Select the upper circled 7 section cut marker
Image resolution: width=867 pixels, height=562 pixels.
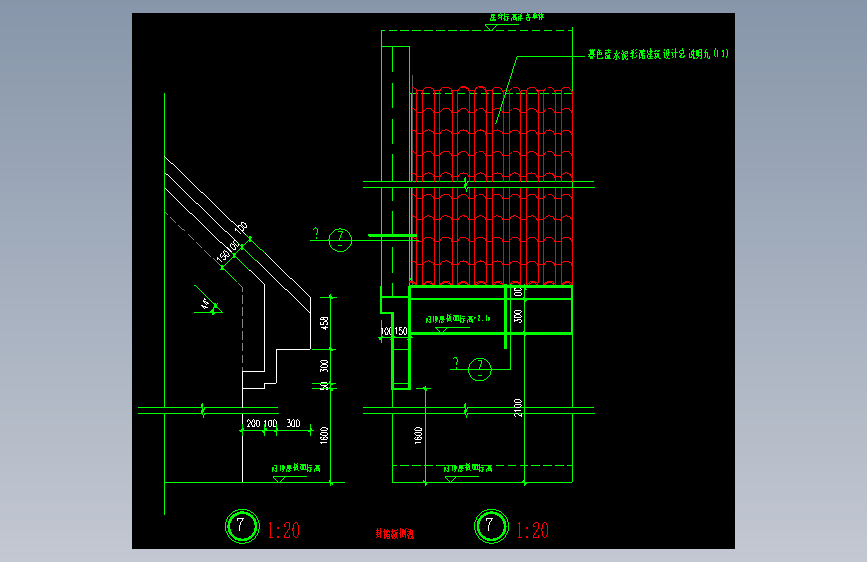340,240
